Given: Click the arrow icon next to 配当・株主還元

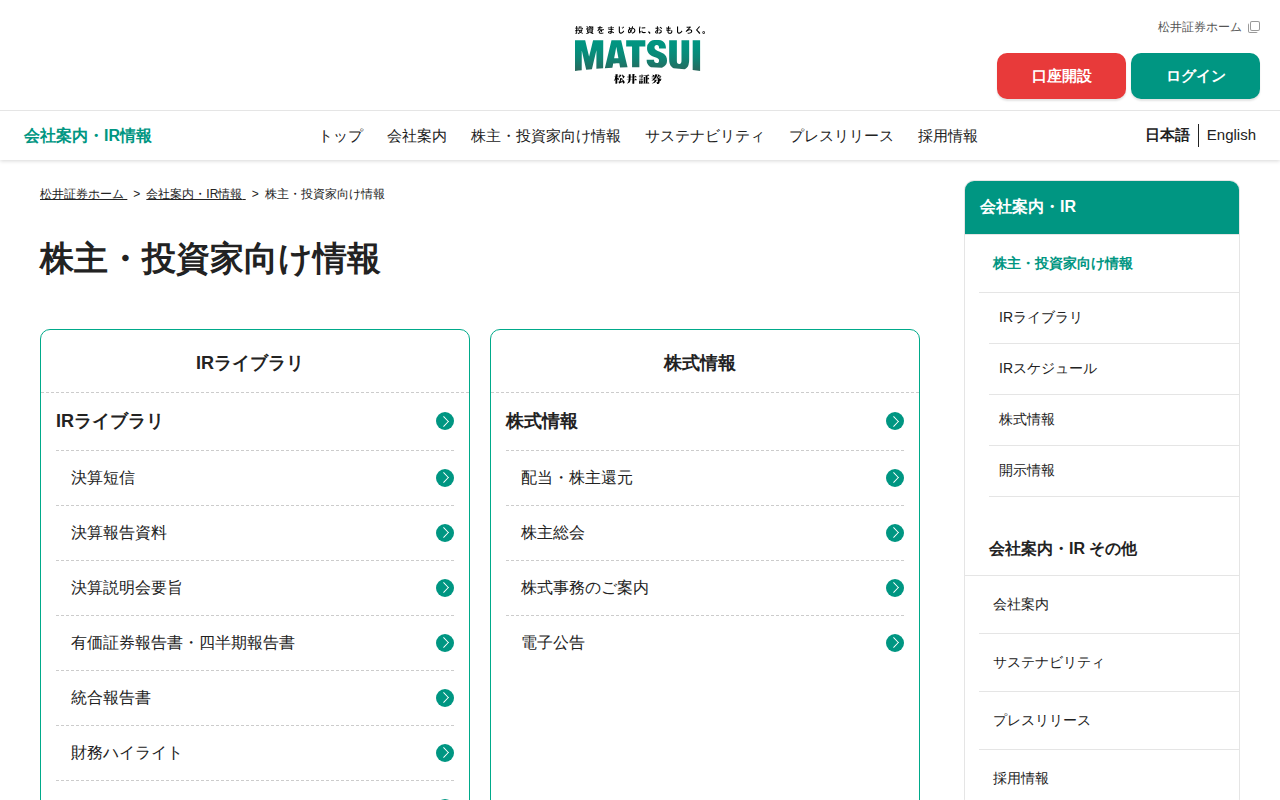Looking at the screenshot, I should click(895, 478).
